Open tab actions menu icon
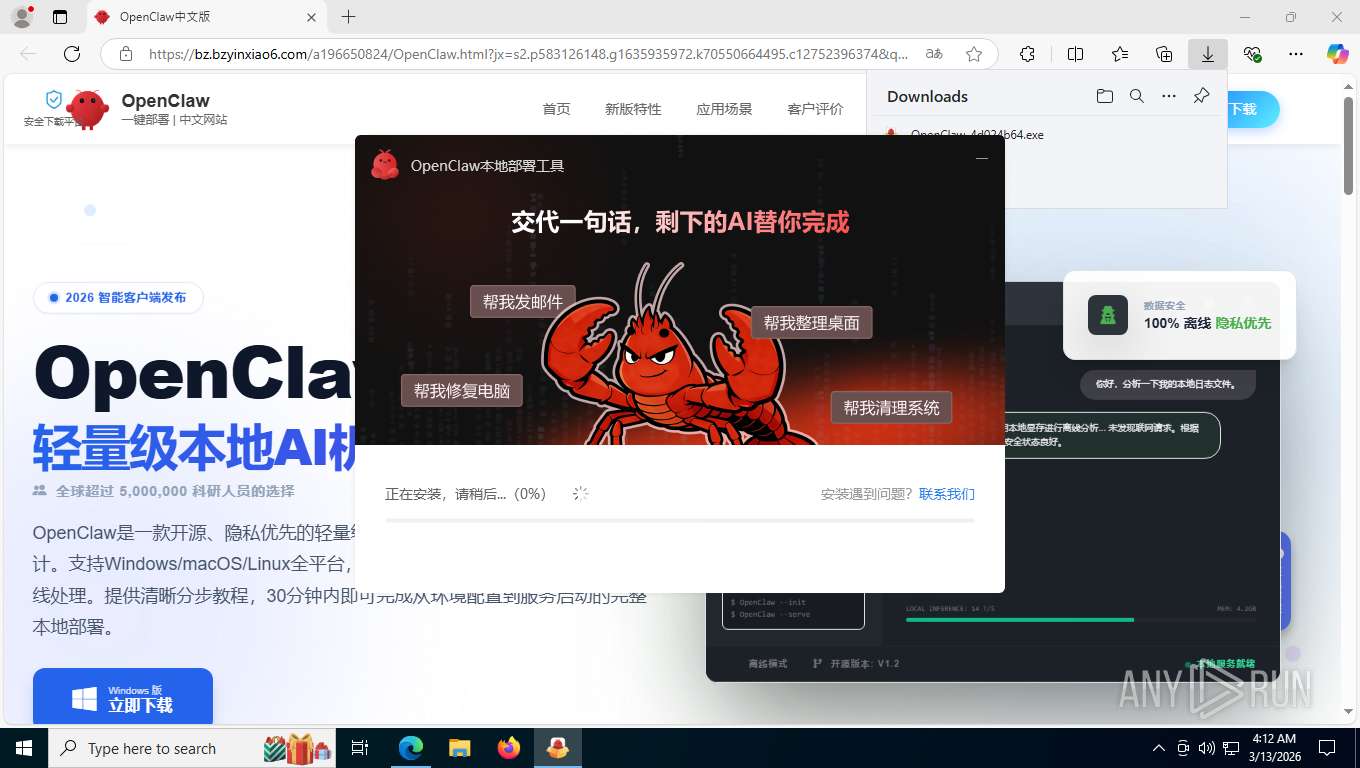 click(x=60, y=17)
